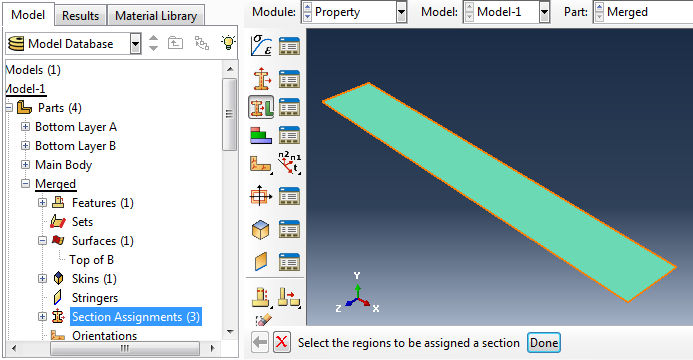Select the Sets tree item

click(x=82, y=222)
